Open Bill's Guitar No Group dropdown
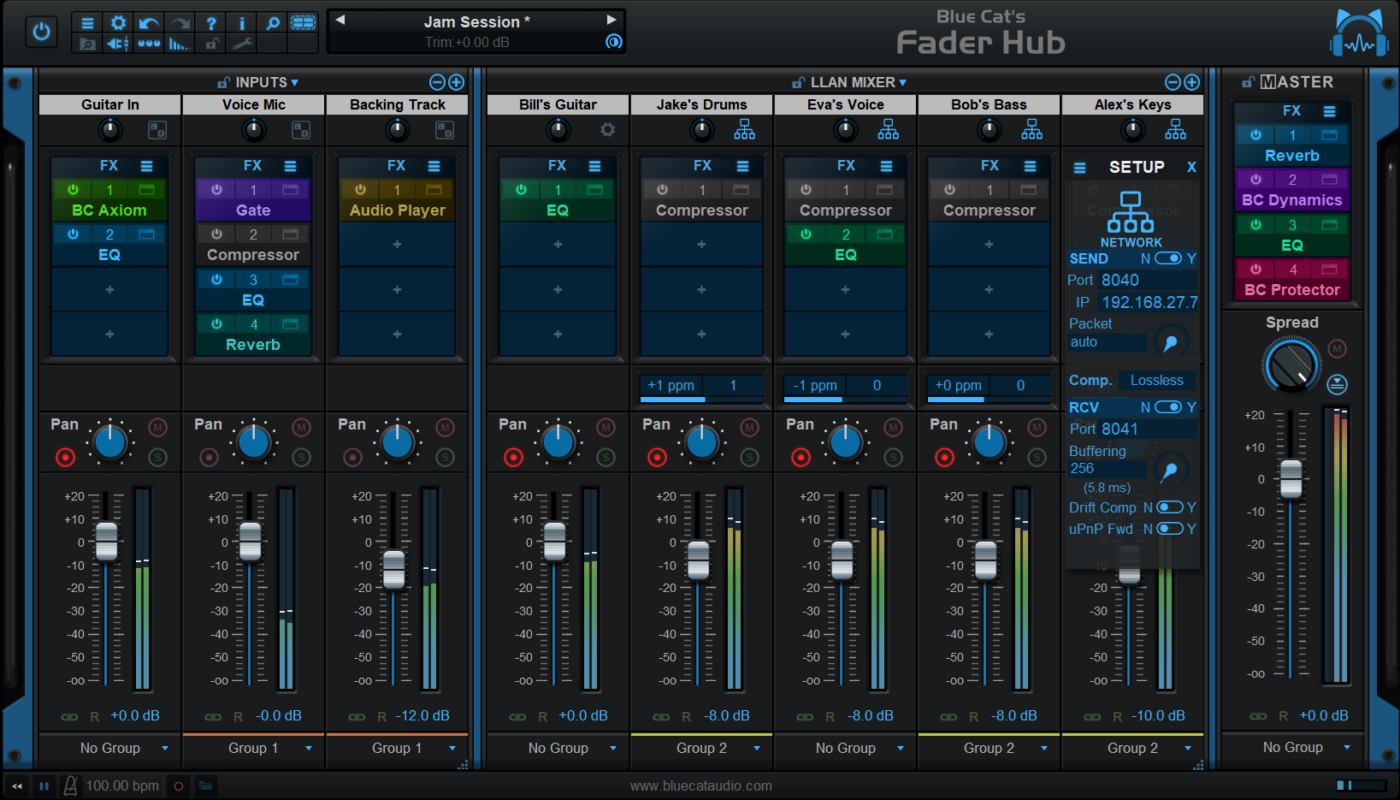This screenshot has height=800, width=1400. point(558,748)
